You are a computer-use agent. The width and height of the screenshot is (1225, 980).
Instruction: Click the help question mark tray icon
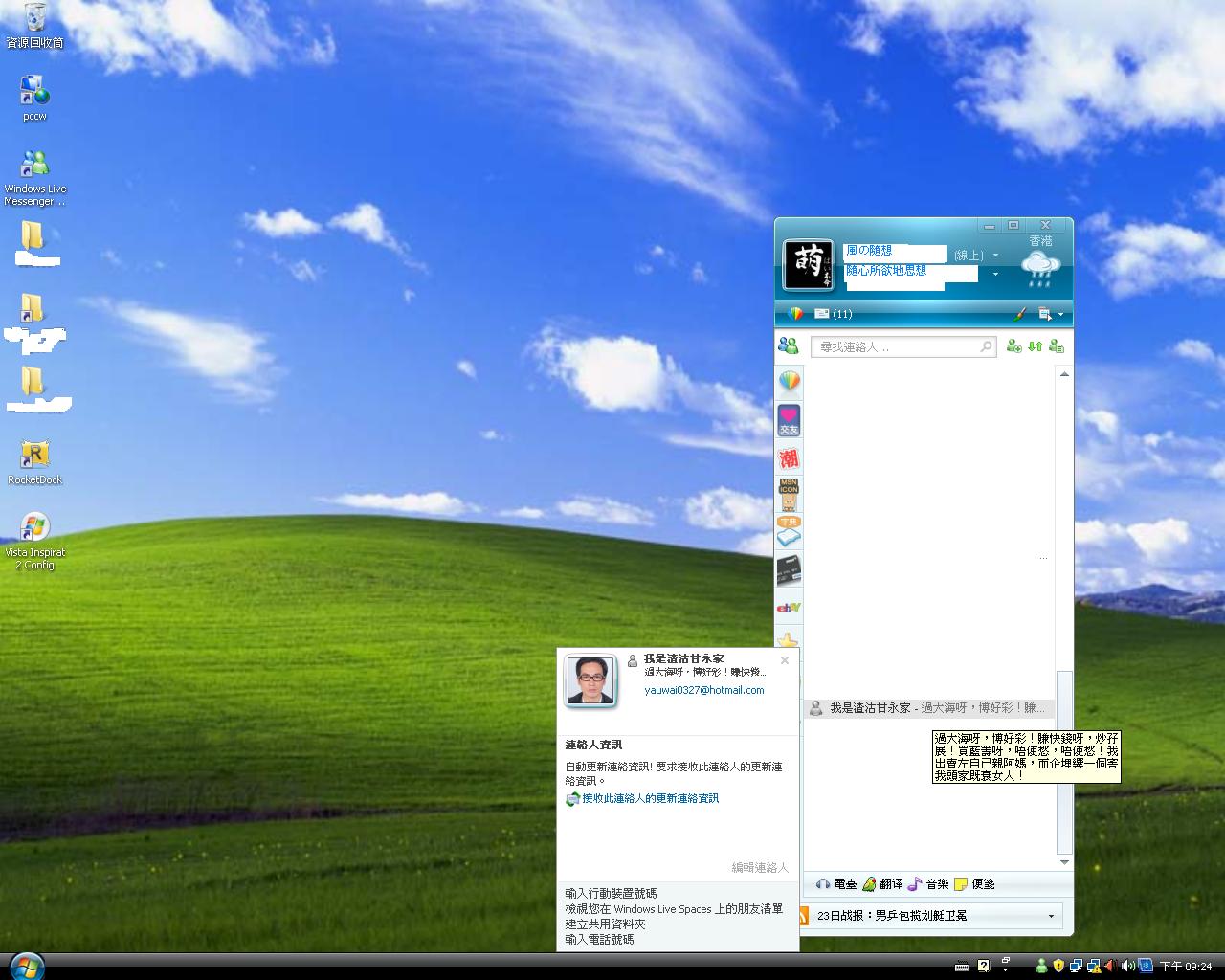click(983, 967)
